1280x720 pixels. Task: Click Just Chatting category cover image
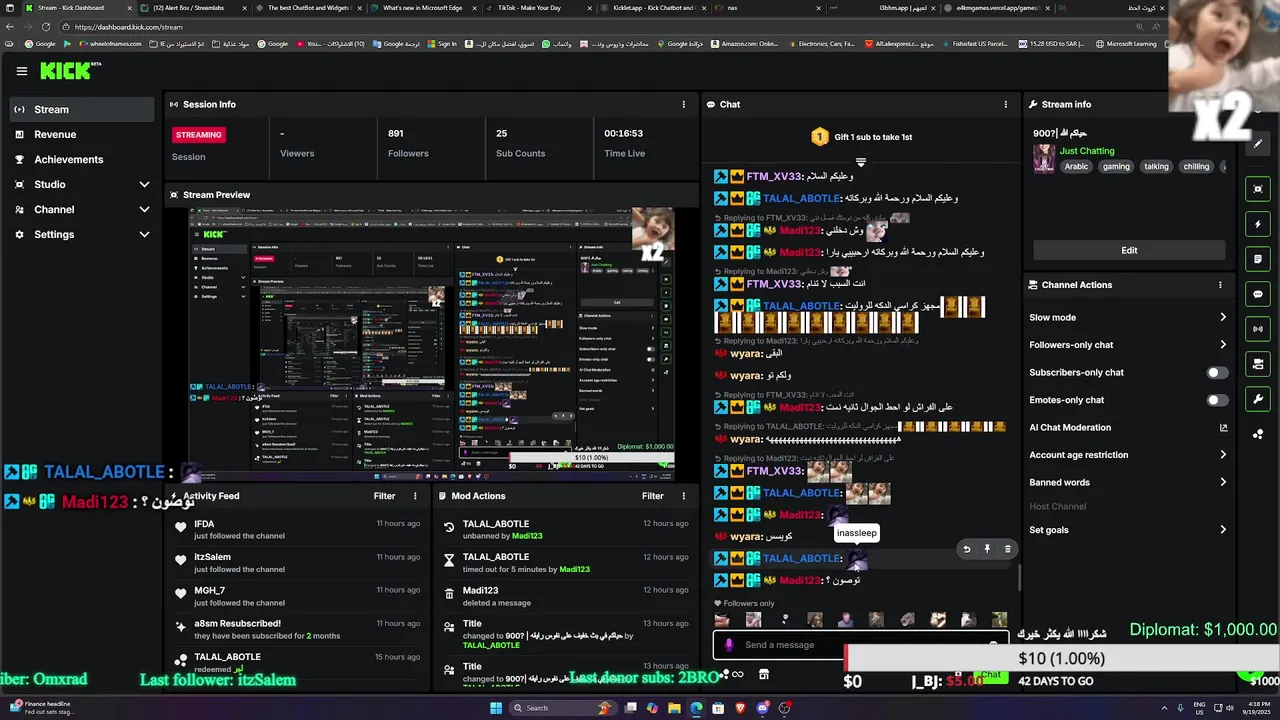1044,159
